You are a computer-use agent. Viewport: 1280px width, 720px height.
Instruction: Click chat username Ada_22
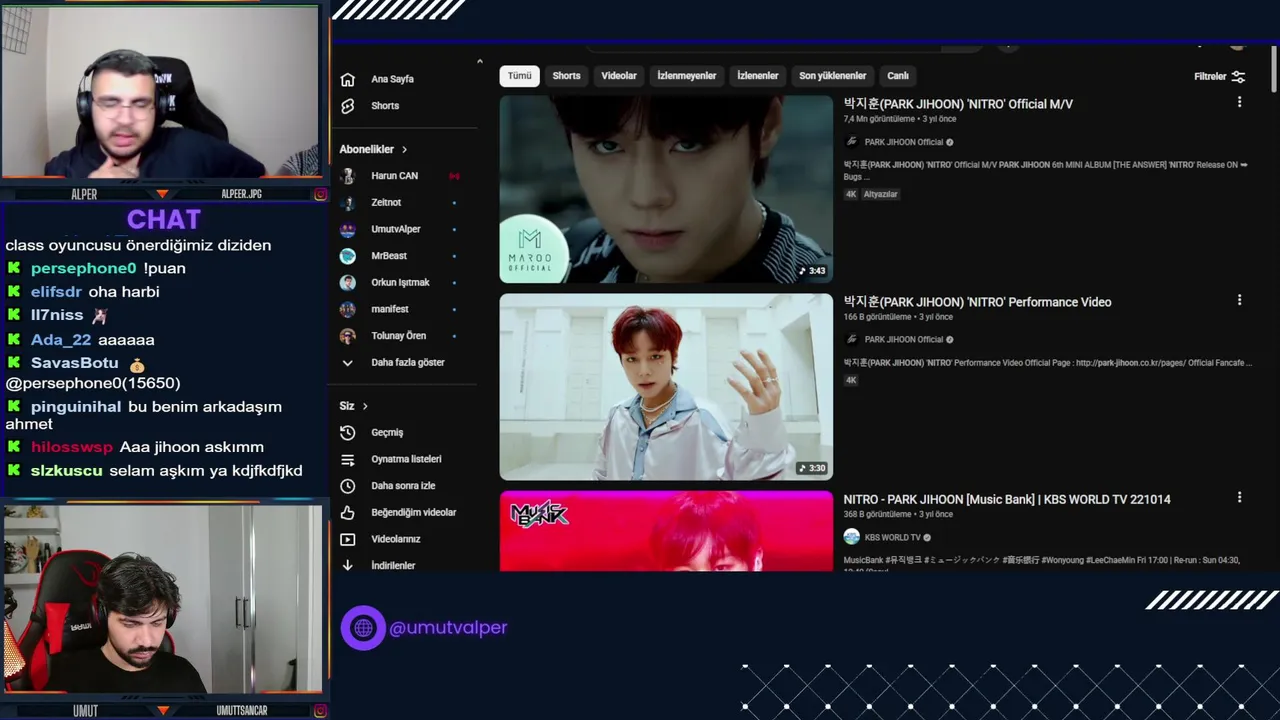pyautogui.click(x=61, y=340)
